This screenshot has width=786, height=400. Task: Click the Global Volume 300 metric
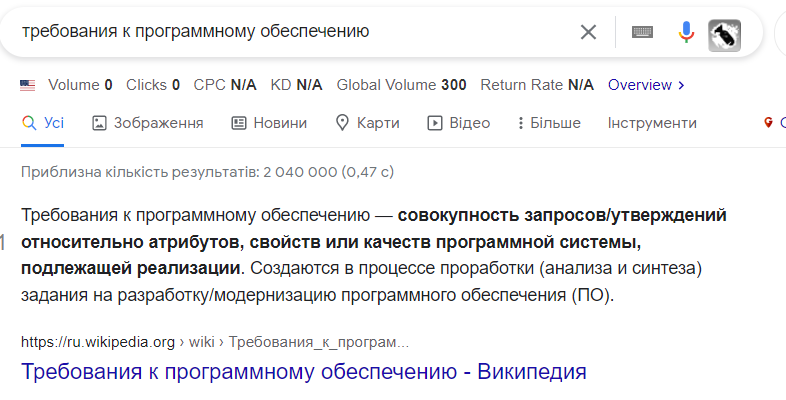(402, 85)
